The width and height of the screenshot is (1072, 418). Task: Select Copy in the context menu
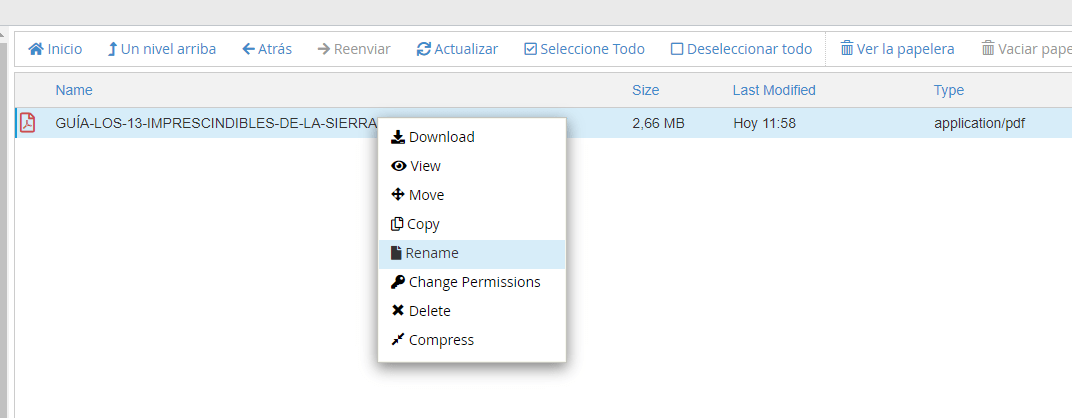click(x=472, y=224)
